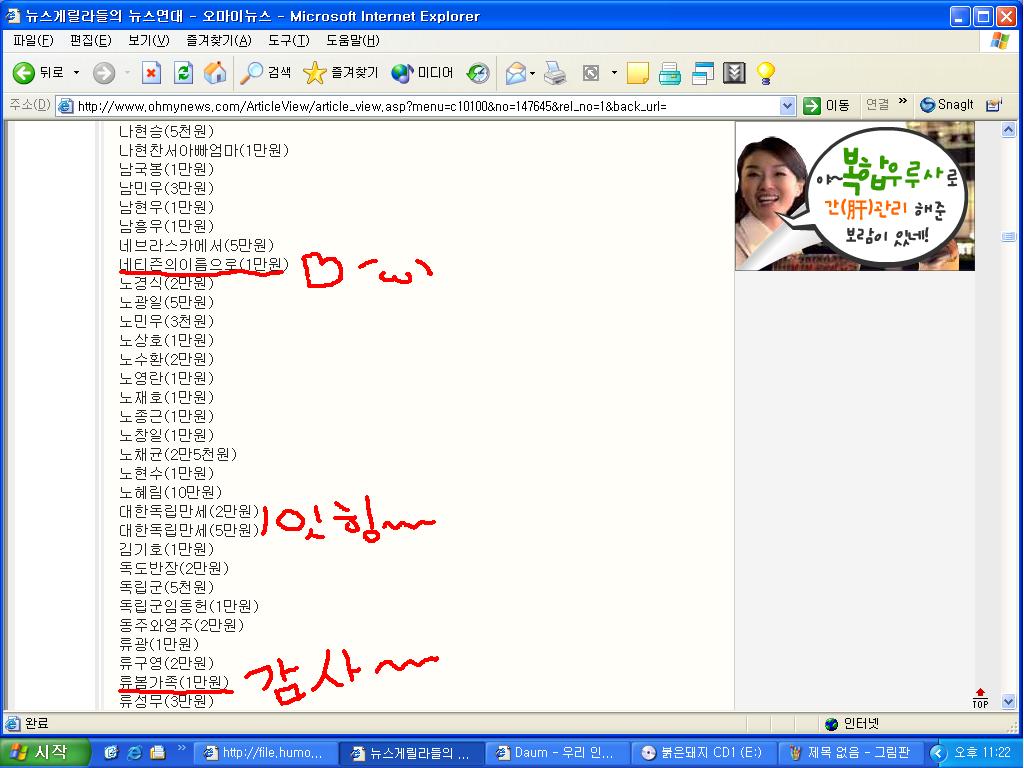The width and height of the screenshot is (1024, 768).
Task: Click the forward navigation arrow
Action: (x=103, y=72)
